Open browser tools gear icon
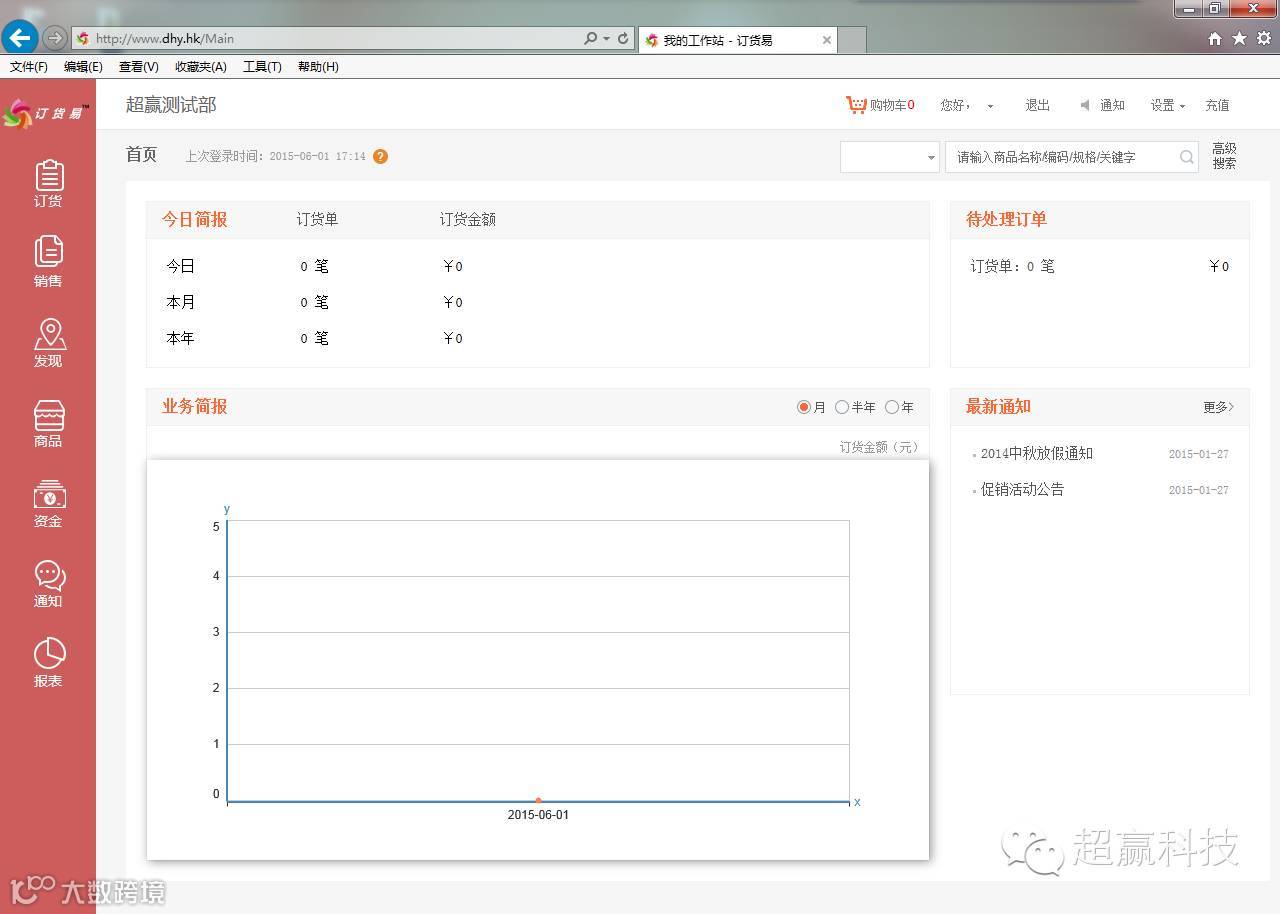The height and width of the screenshot is (914, 1280). [x=1263, y=39]
